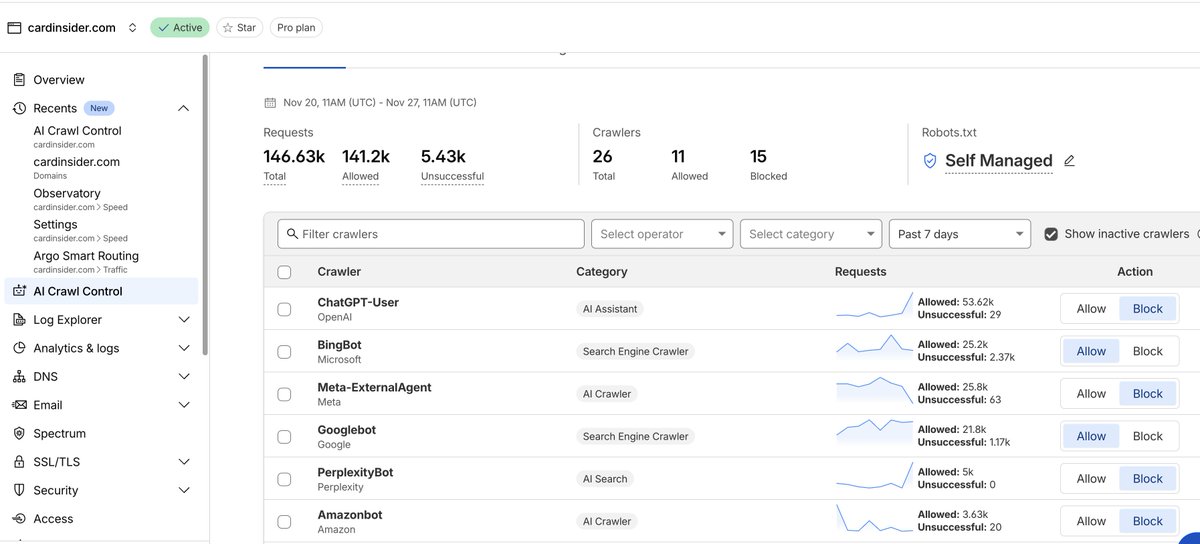
Task: Click the Requests column header
Action: [x=860, y=272]
